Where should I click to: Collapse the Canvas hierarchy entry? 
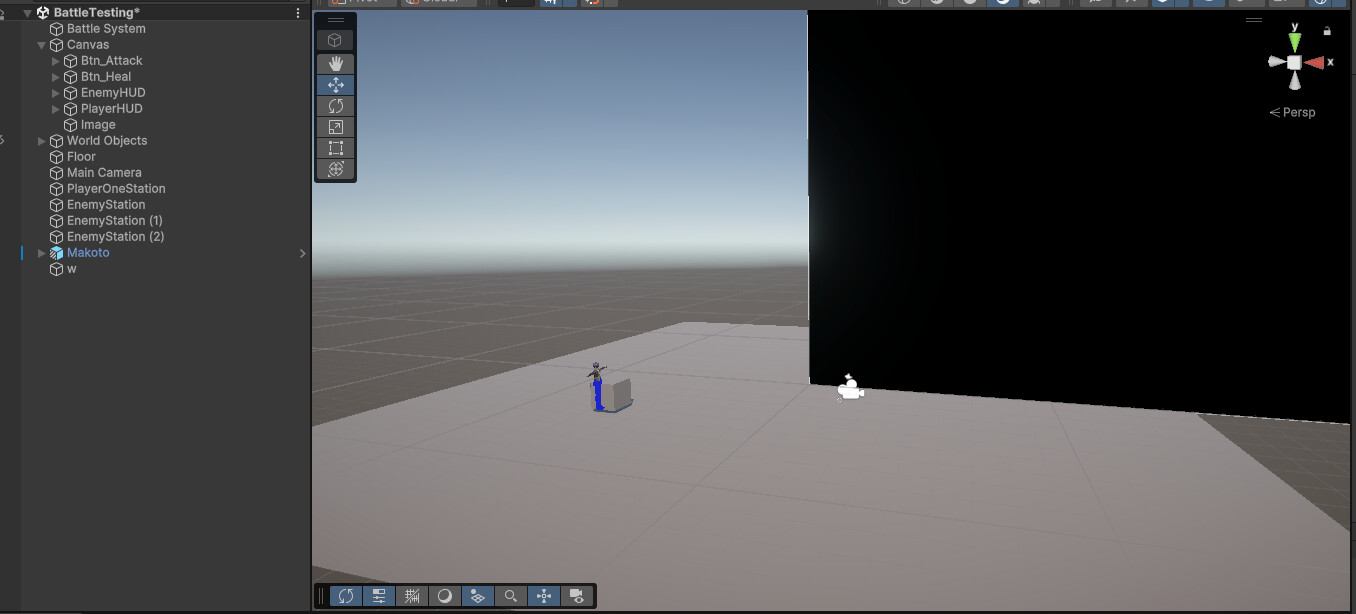41,44
